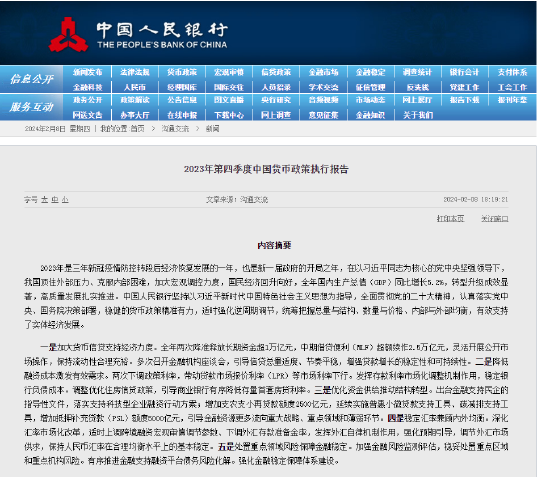
Task: Select 政策解读 menu item
Action: [x=135, y=100]
